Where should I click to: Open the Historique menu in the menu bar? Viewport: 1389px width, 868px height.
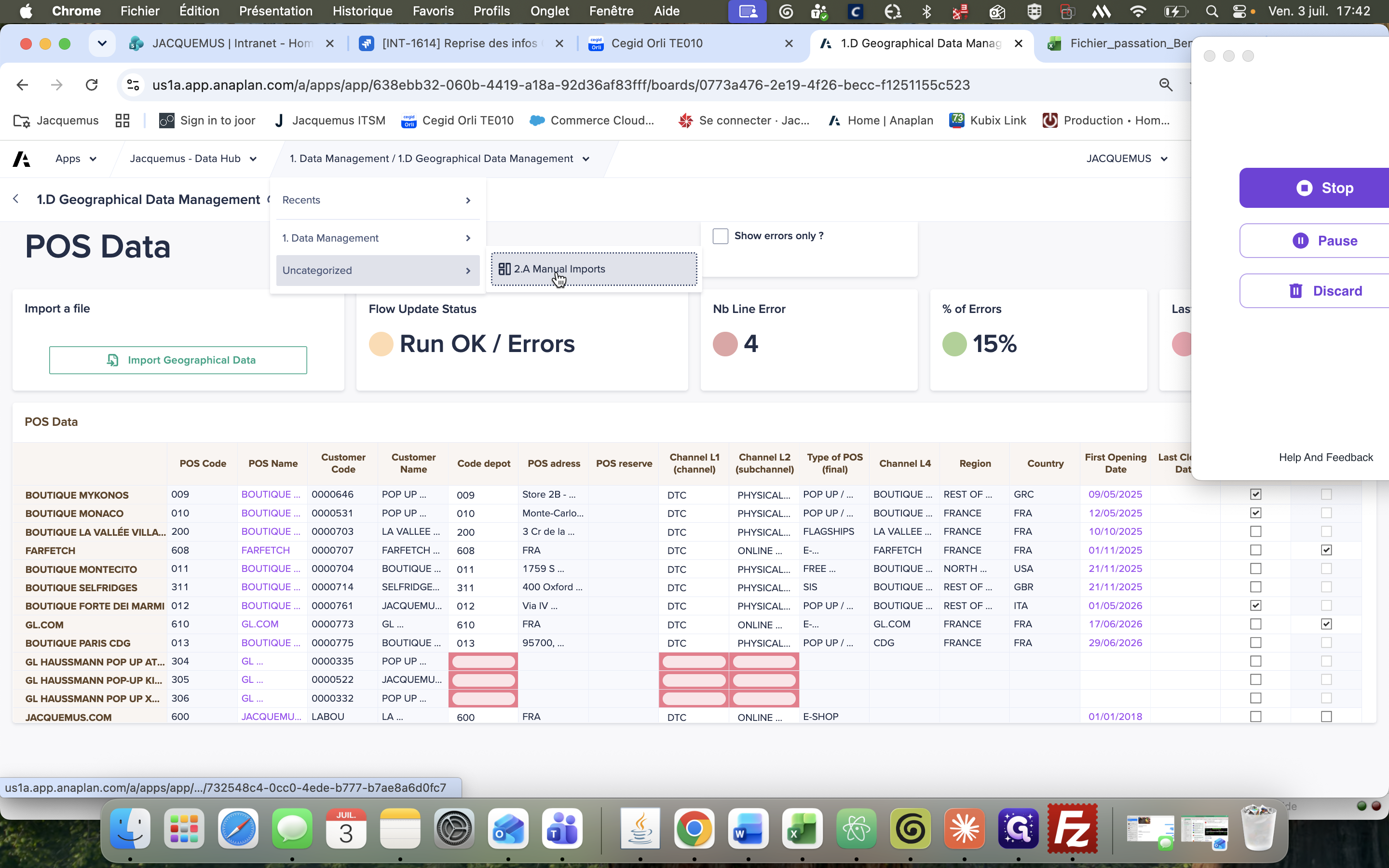tap(362, 12)
